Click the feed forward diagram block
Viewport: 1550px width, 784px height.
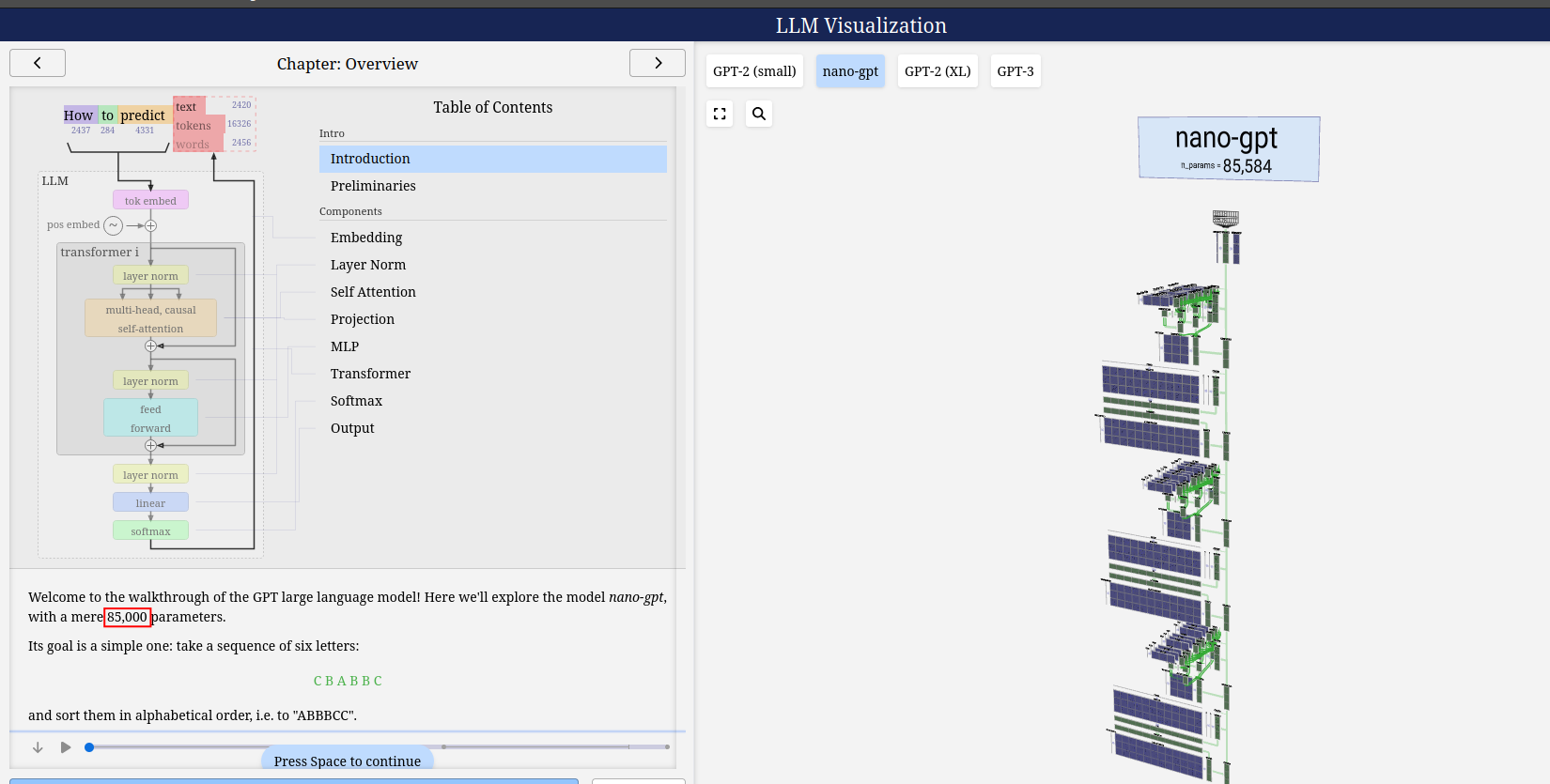[150, 418]
